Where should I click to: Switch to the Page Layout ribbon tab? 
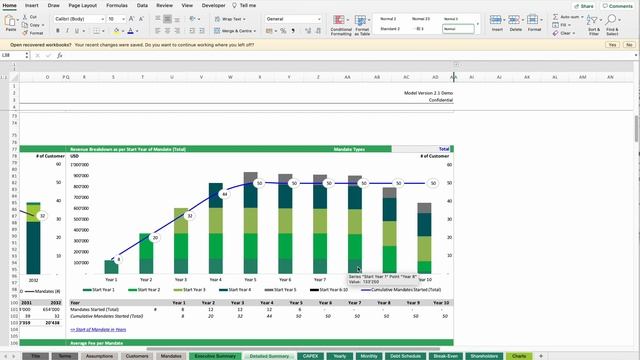pyautogui.click(x=82, y=6)
